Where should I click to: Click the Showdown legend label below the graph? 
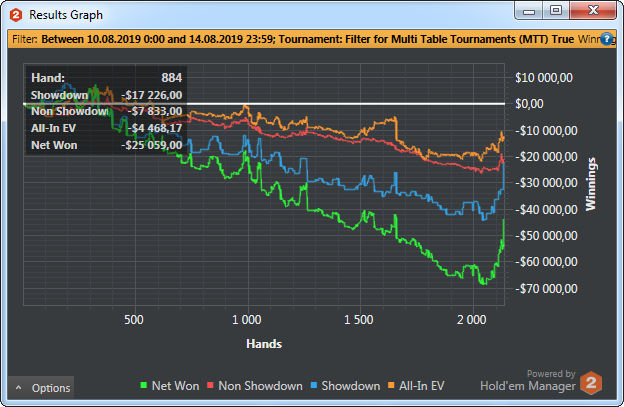click(x=351, y=386)
